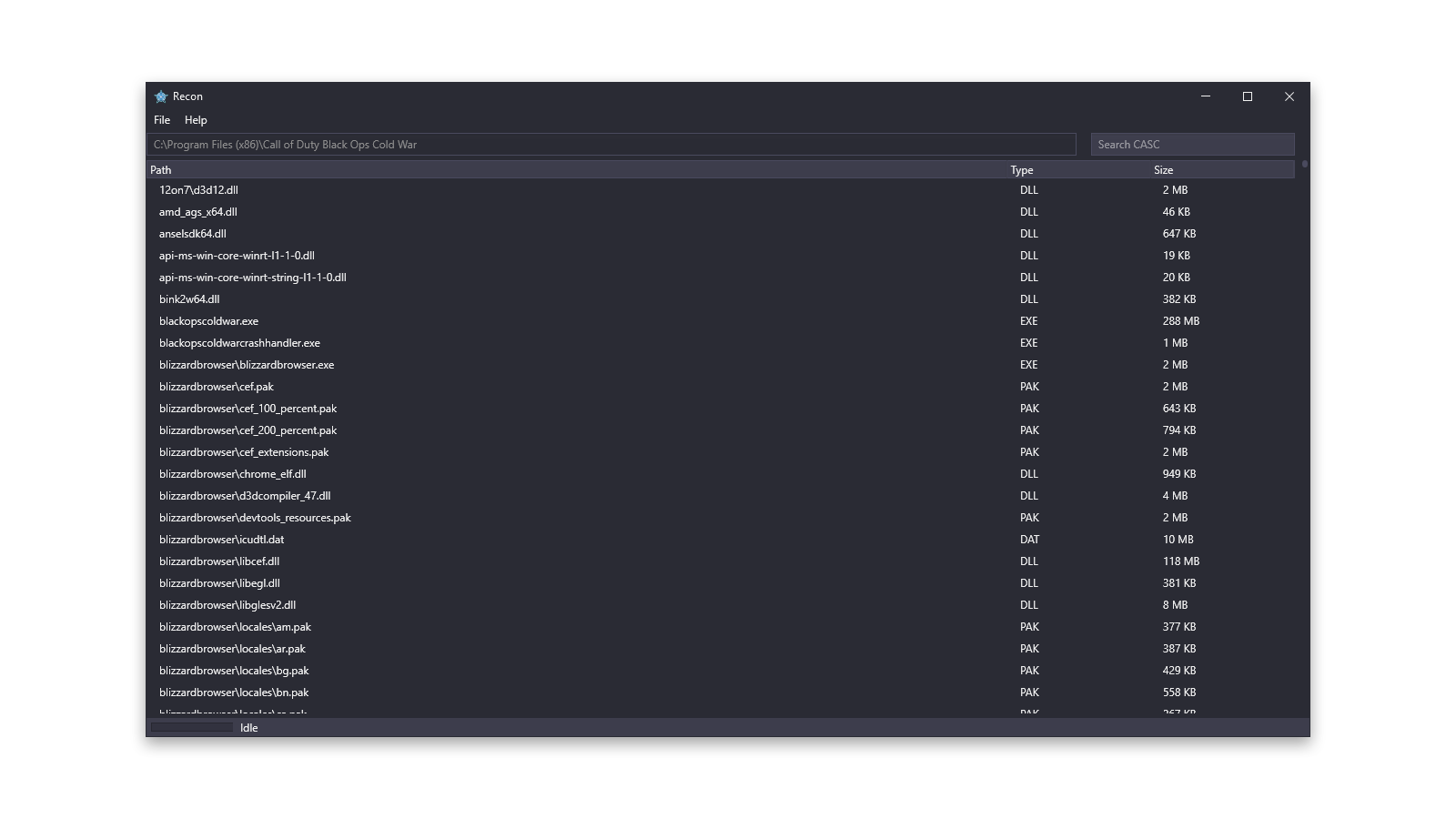1456x819 pixels.
Task: Minimize the Recon window
Action: coord(1206,96)
